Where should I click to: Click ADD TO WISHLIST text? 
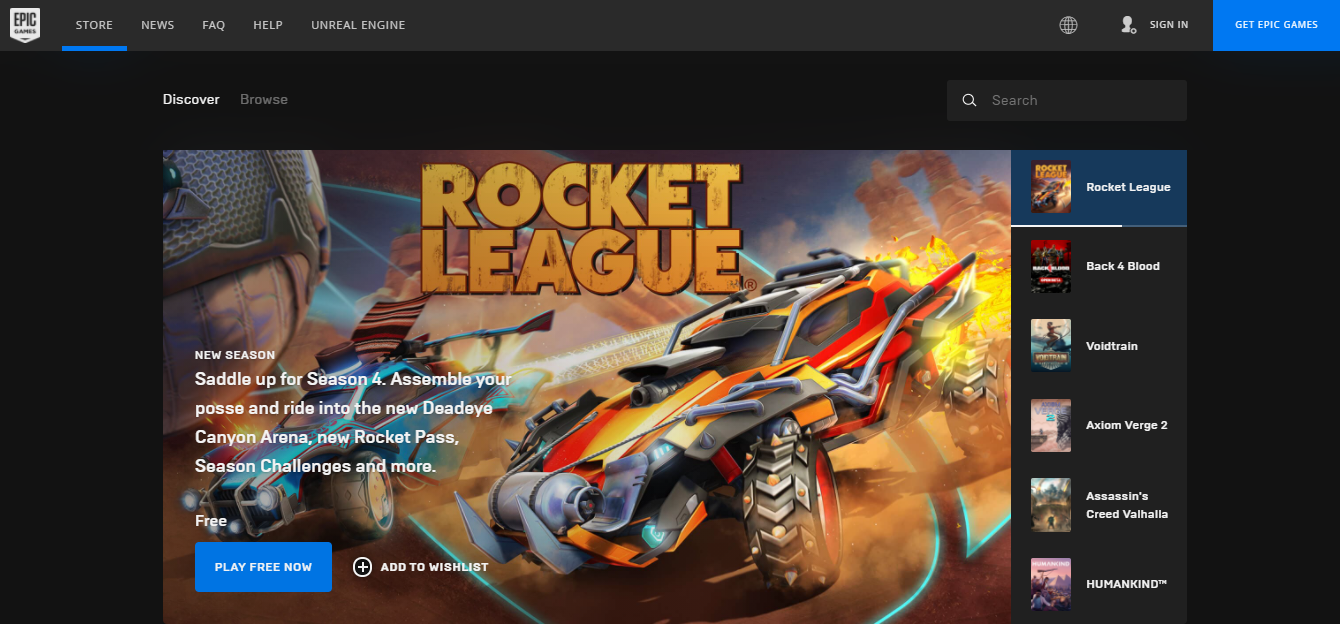coord(435,567)
